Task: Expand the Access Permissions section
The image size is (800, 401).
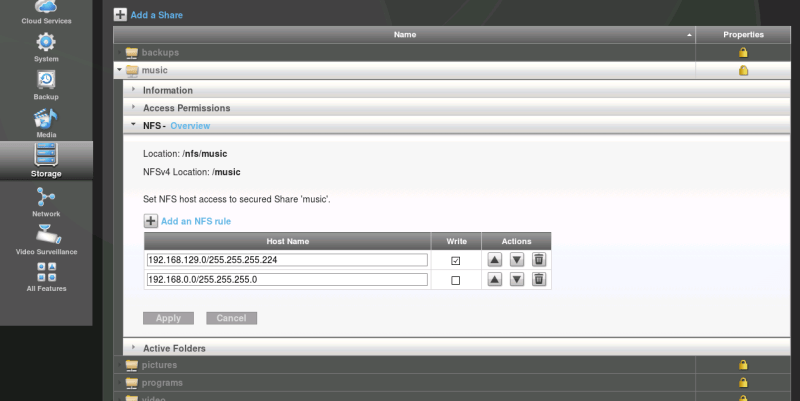Action: point(186,108)
